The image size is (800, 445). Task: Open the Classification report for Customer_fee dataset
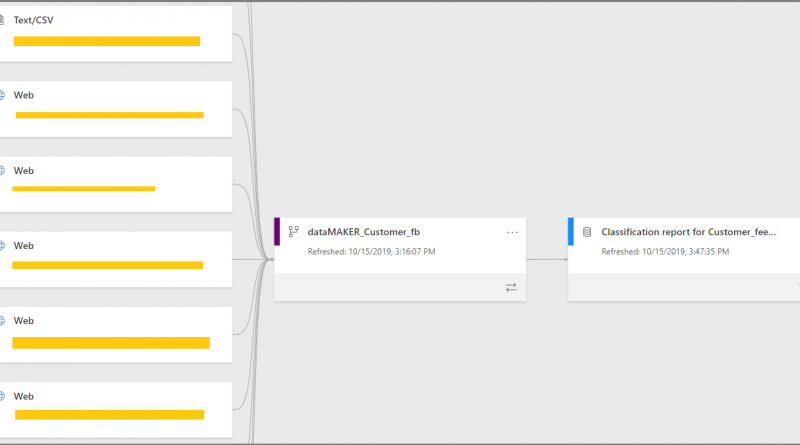tap(688, 231)
